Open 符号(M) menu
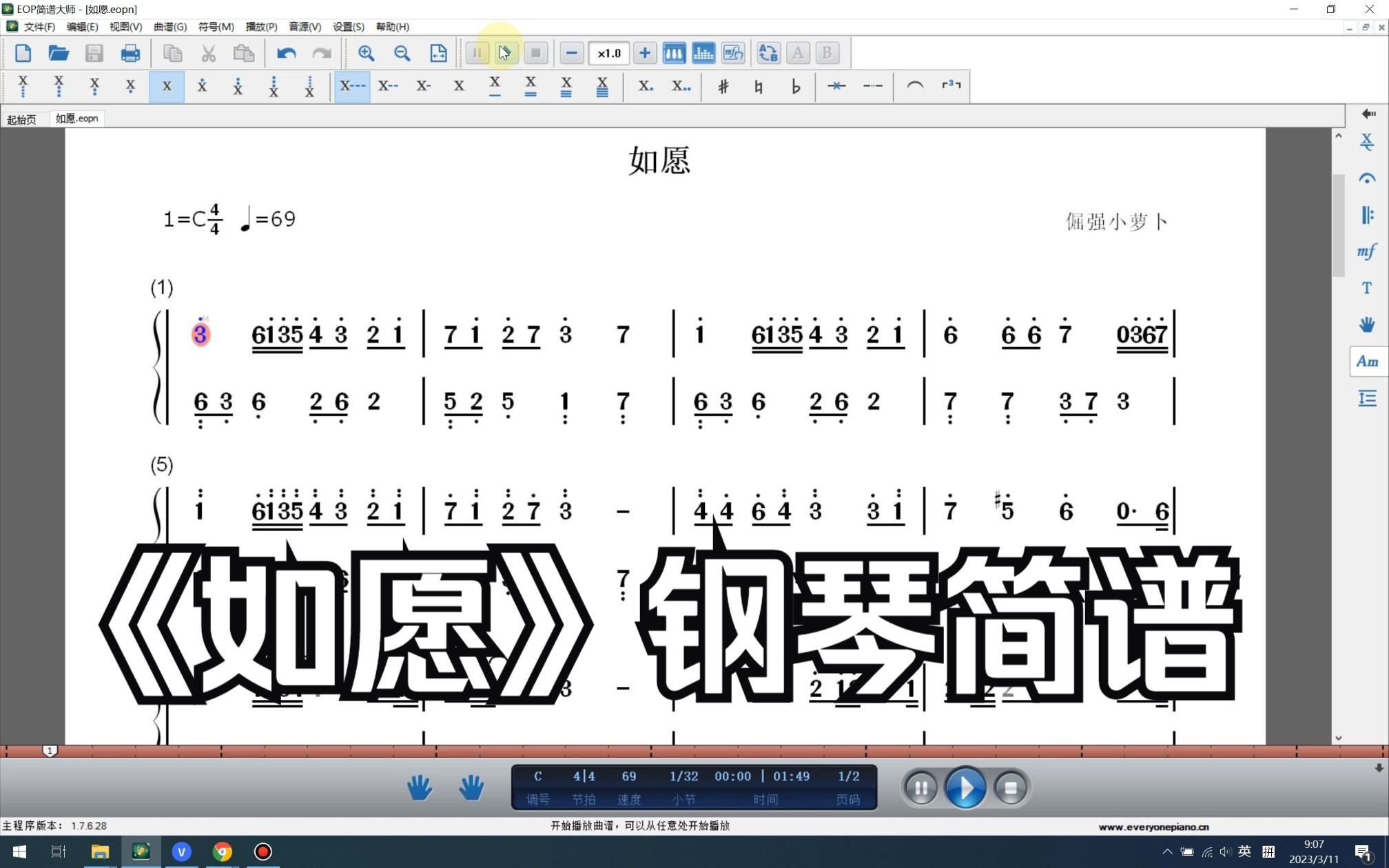Viewport: 1389px width, 868px height. pos(216,27)
